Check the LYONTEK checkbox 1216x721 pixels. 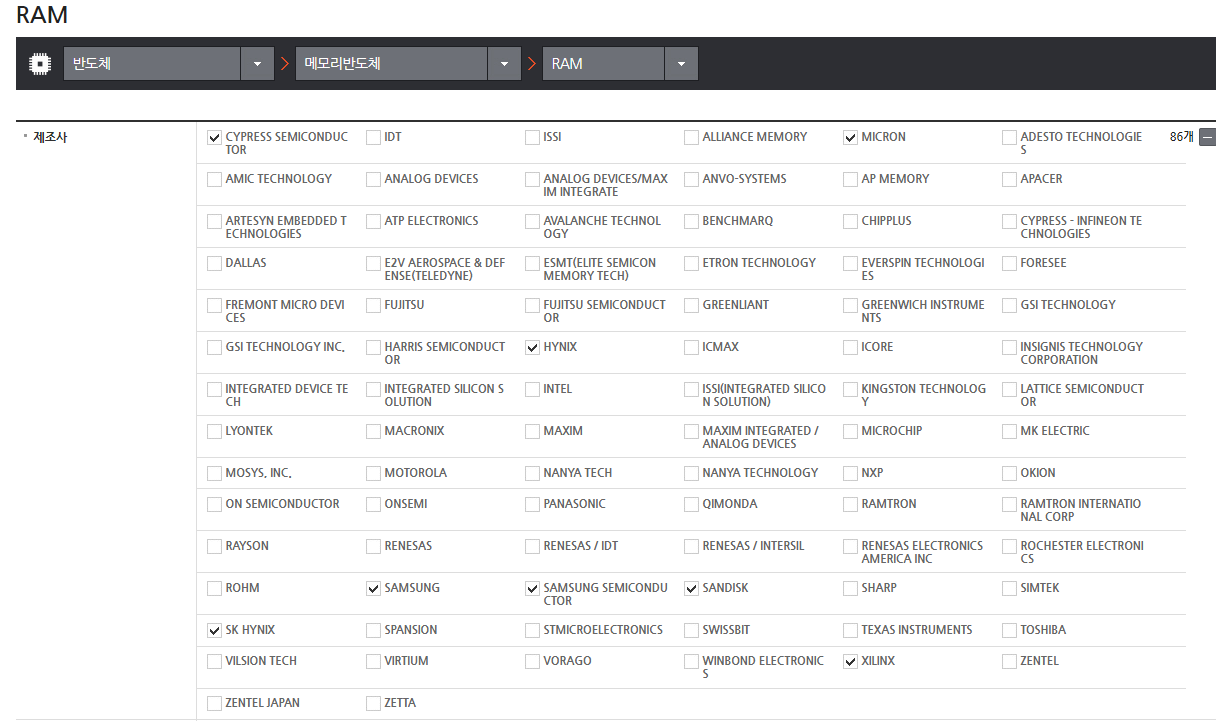[214, 431]
